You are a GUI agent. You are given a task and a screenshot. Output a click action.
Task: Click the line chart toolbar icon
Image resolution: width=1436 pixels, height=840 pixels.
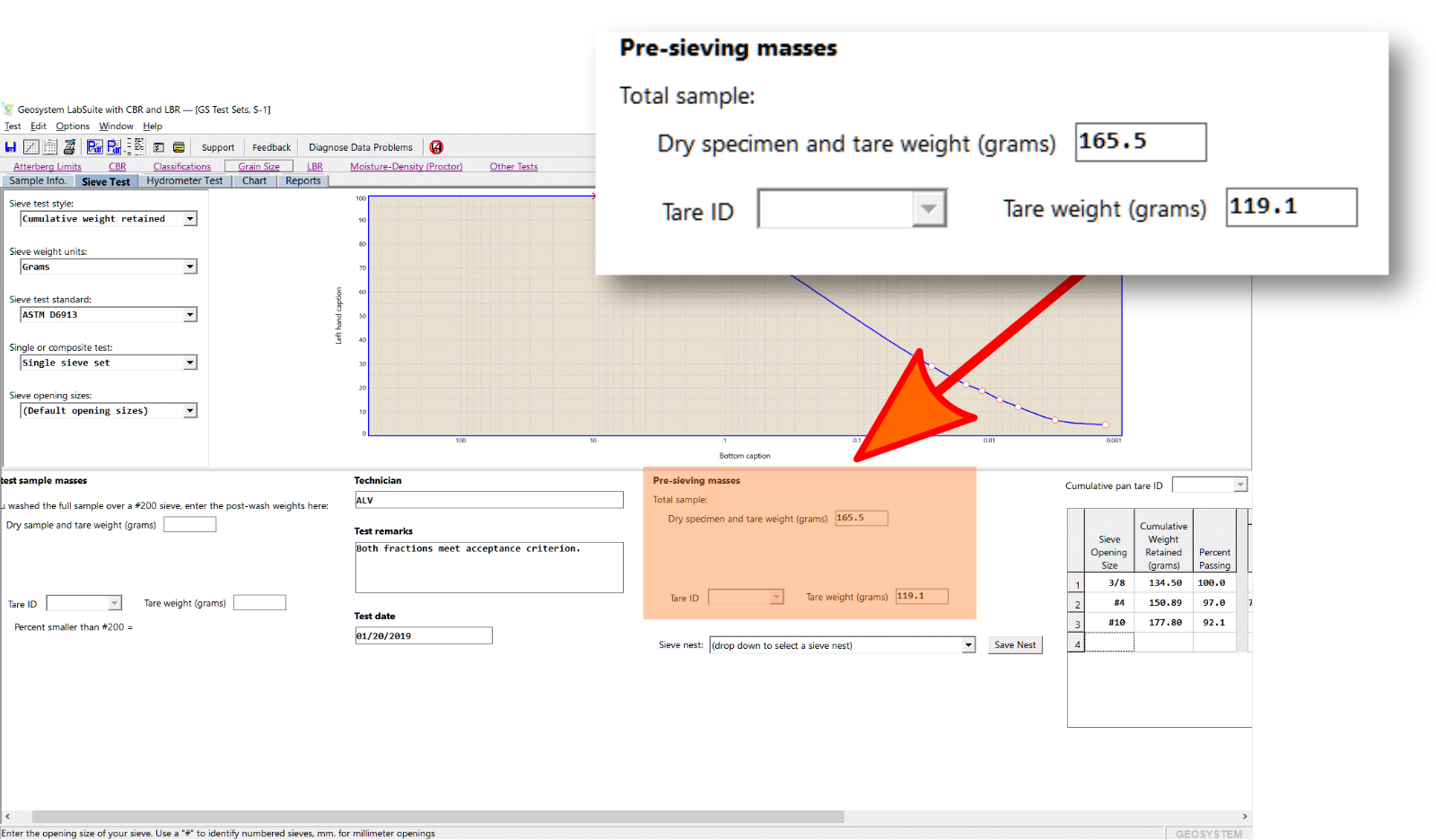tap(31, 147)
